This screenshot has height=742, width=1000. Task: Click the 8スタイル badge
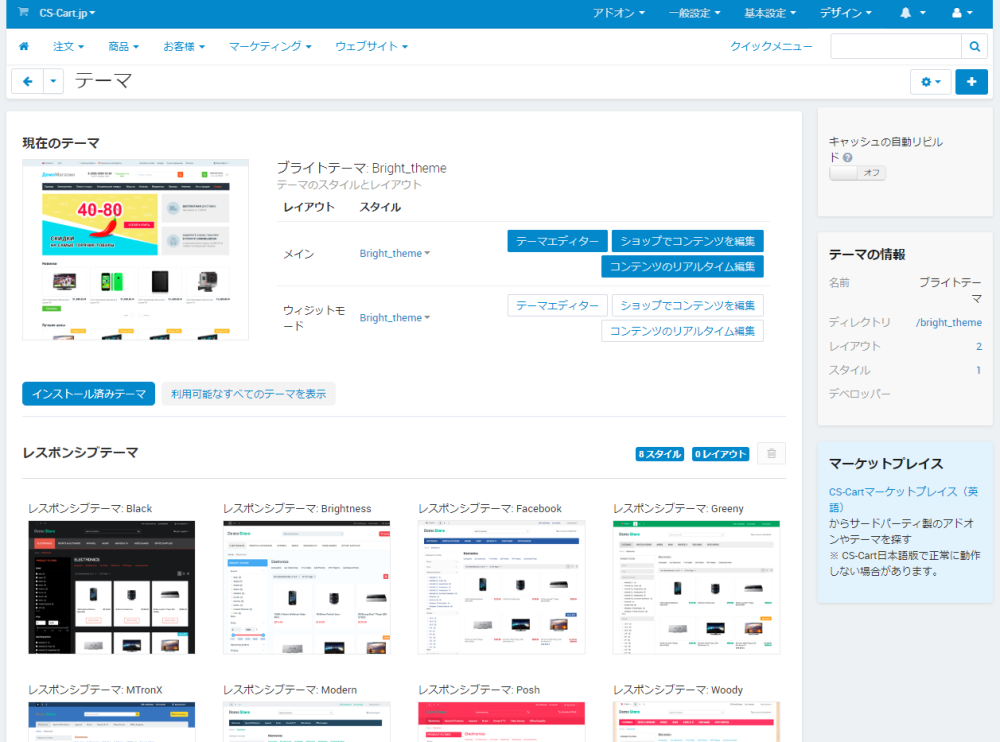(659, 454)
